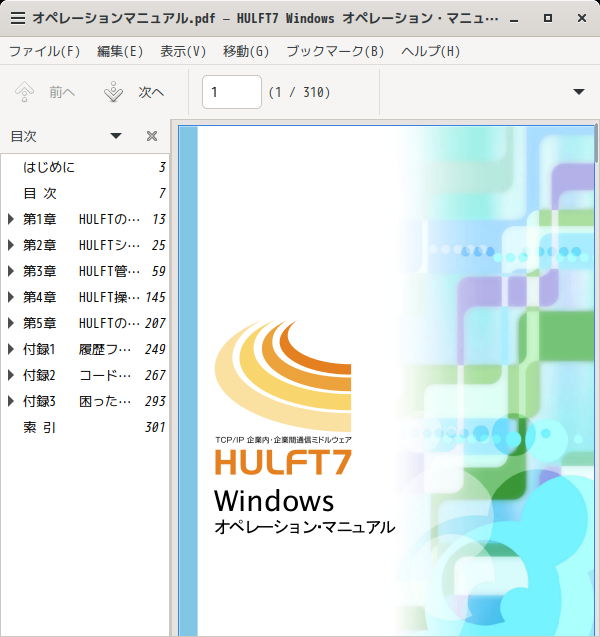Open the ファイル(F) menu
This screenshot has width=600, height=637.
45,52
